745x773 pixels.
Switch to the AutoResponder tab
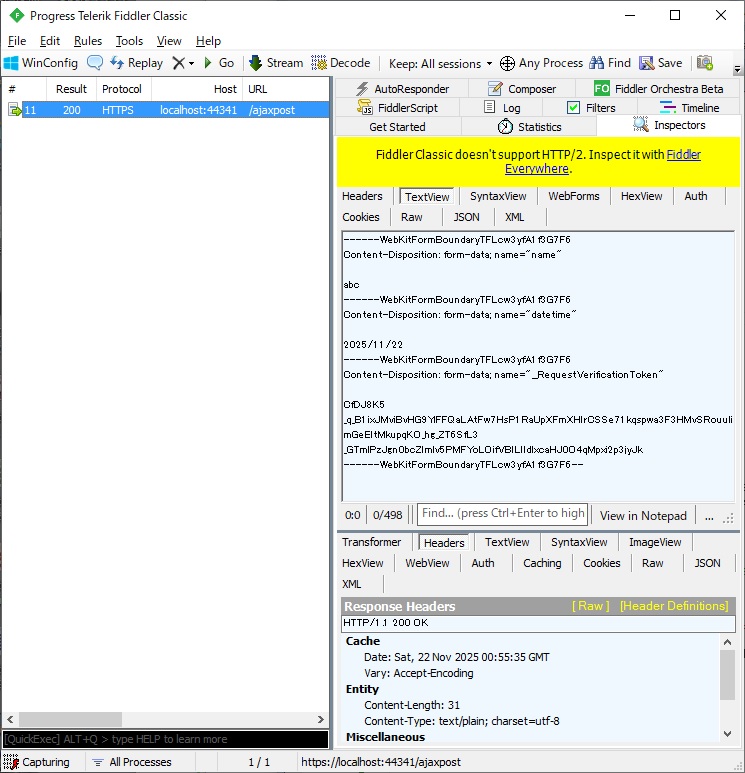(x=402, y=89)
